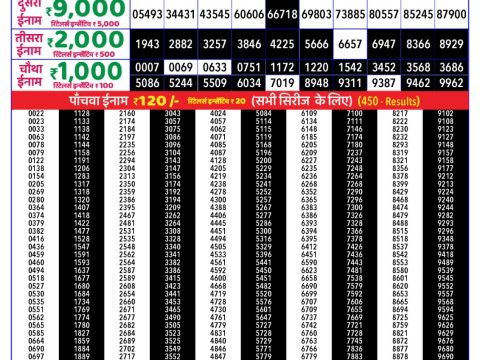Click the 450 - Results text
The image size is (480, 360).
pos(389,101)
